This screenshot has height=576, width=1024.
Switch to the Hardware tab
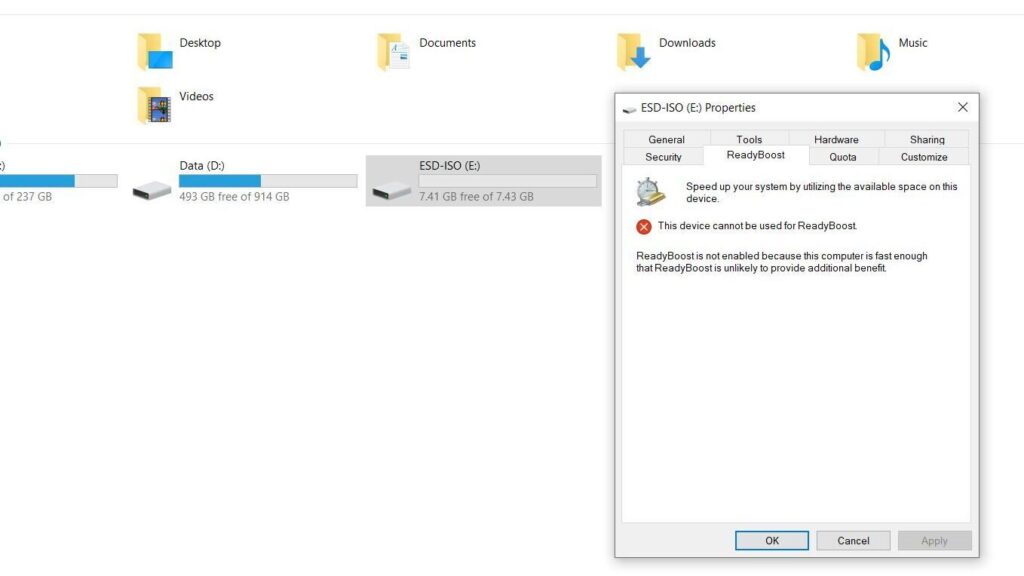836,139
